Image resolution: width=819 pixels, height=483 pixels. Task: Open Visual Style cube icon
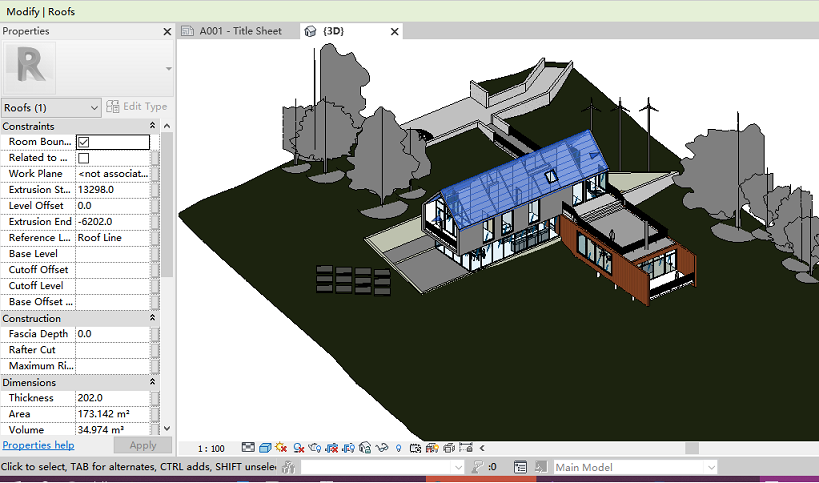click(265, 448)
